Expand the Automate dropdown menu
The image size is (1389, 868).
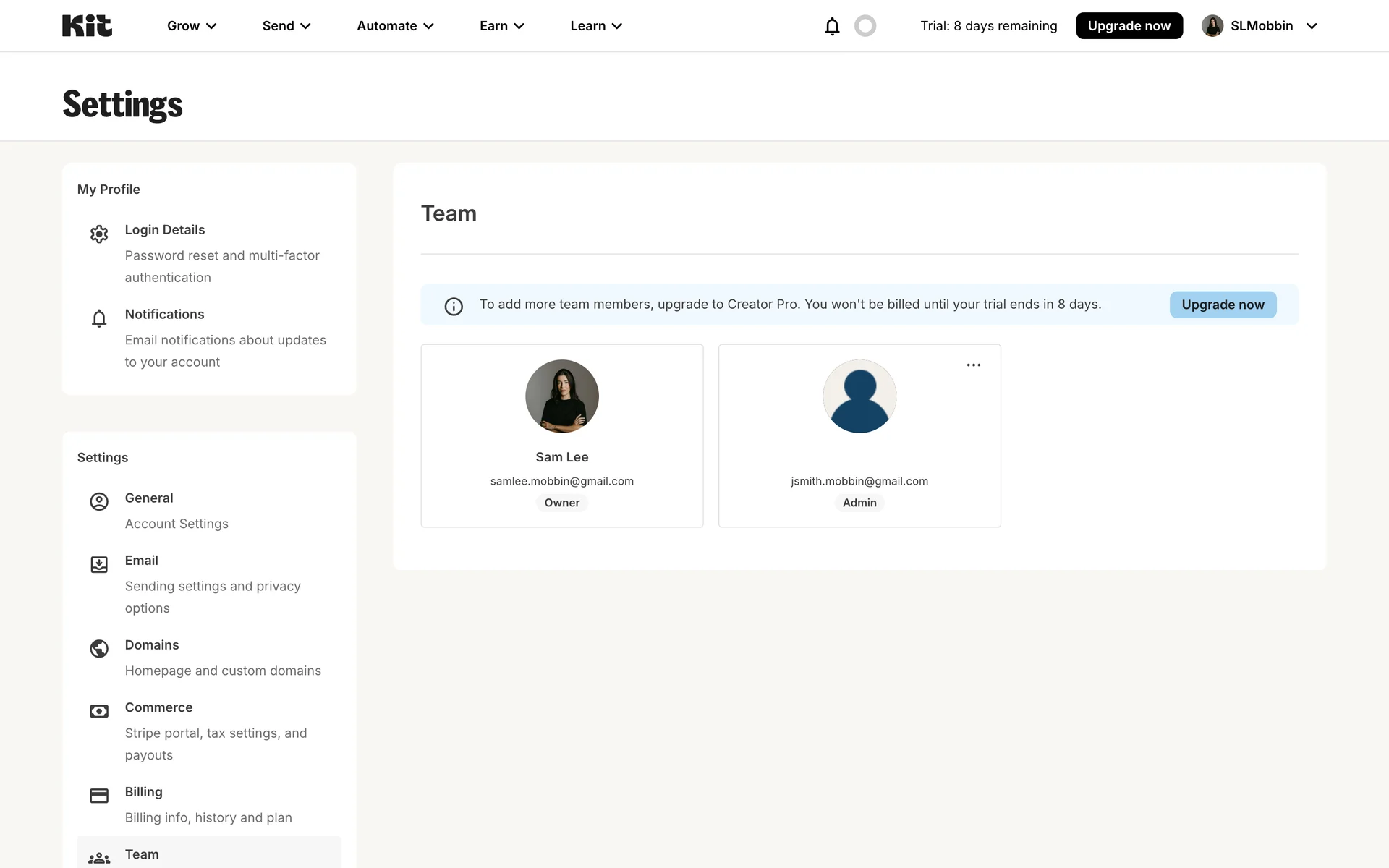(395, 26)
